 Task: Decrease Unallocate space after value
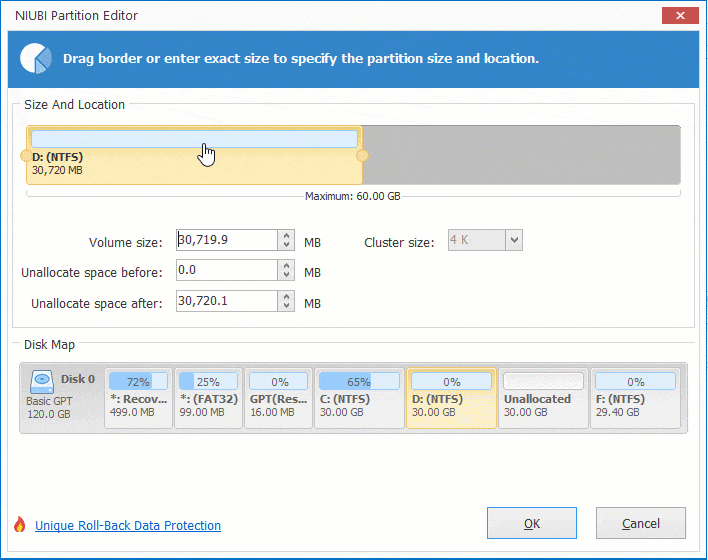[x=286, y=306]
